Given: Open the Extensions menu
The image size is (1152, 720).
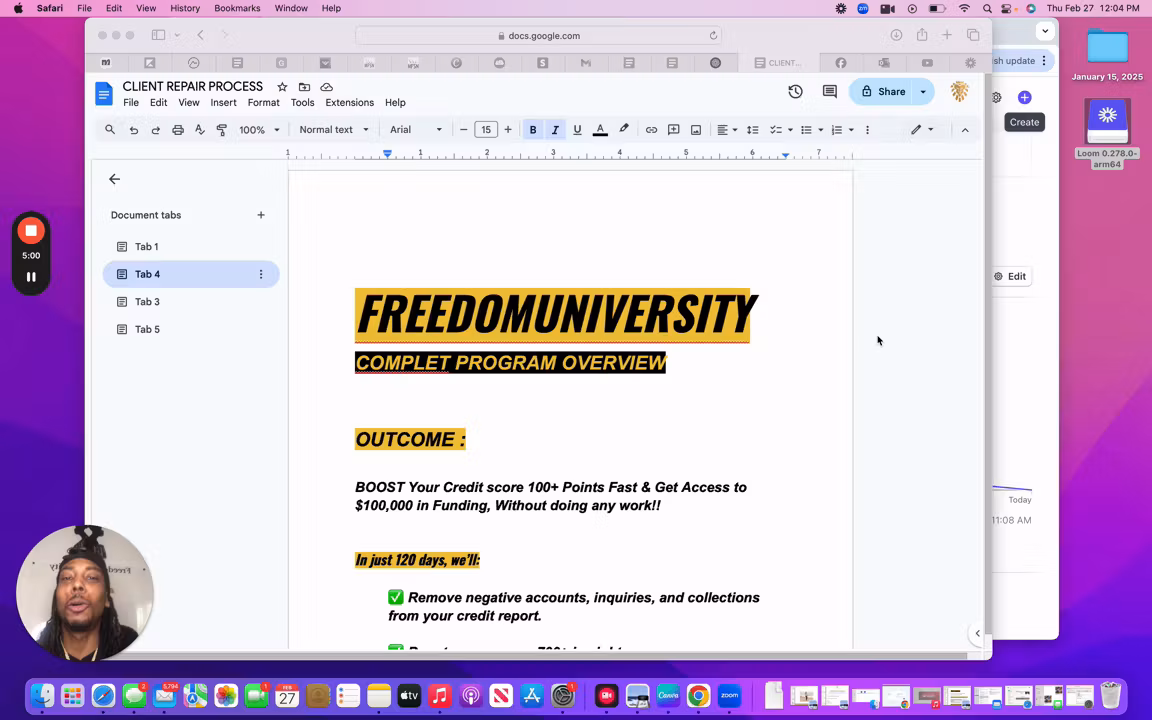Looking at the screenshot, I should coord(349,103).
